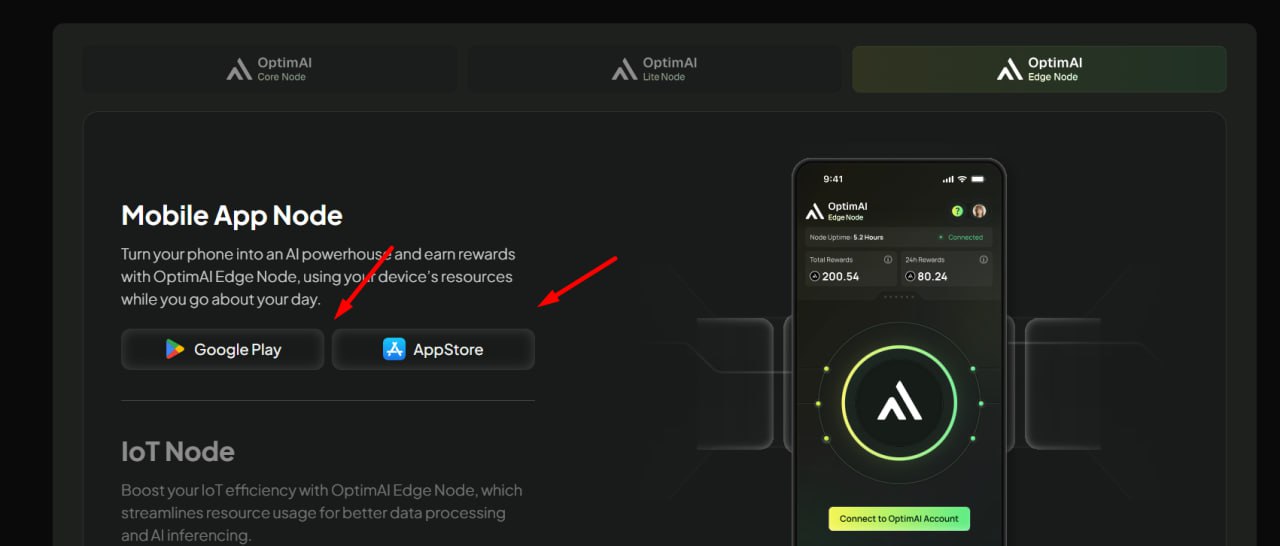Open the user avatar on the phone screen
Viewport: 1280px width, 546px height.
click(x=979, y=211)
